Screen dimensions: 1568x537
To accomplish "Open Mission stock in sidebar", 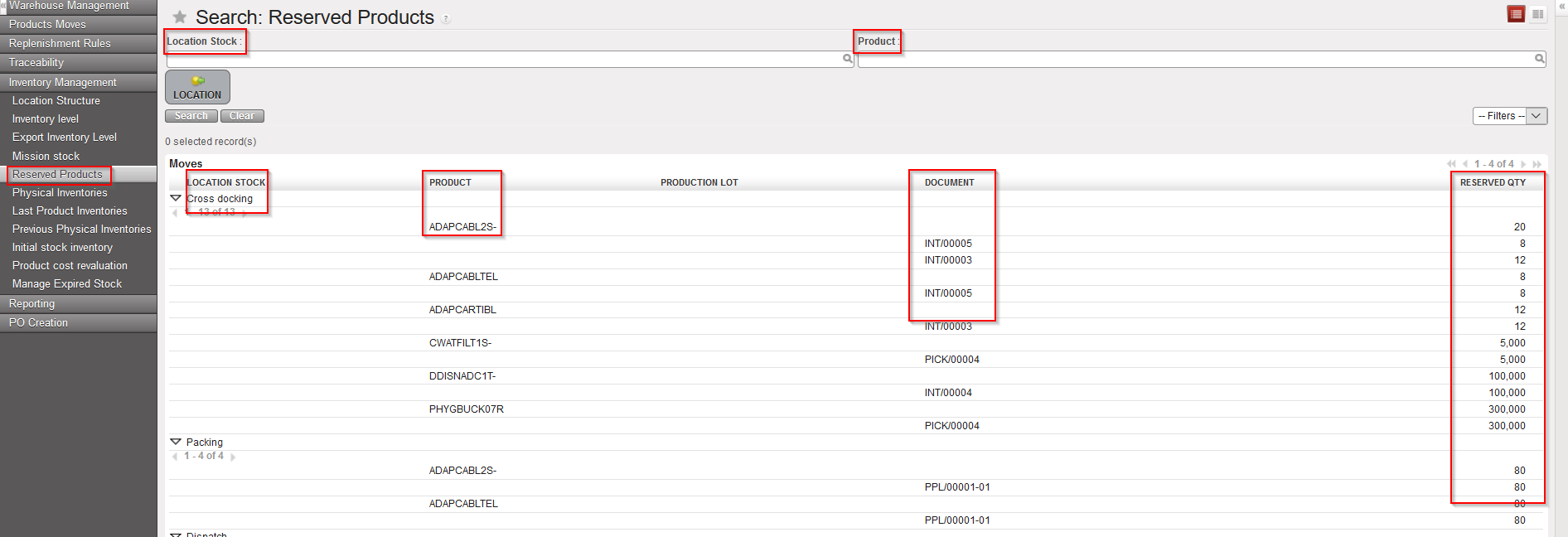I will click(46, 156).
